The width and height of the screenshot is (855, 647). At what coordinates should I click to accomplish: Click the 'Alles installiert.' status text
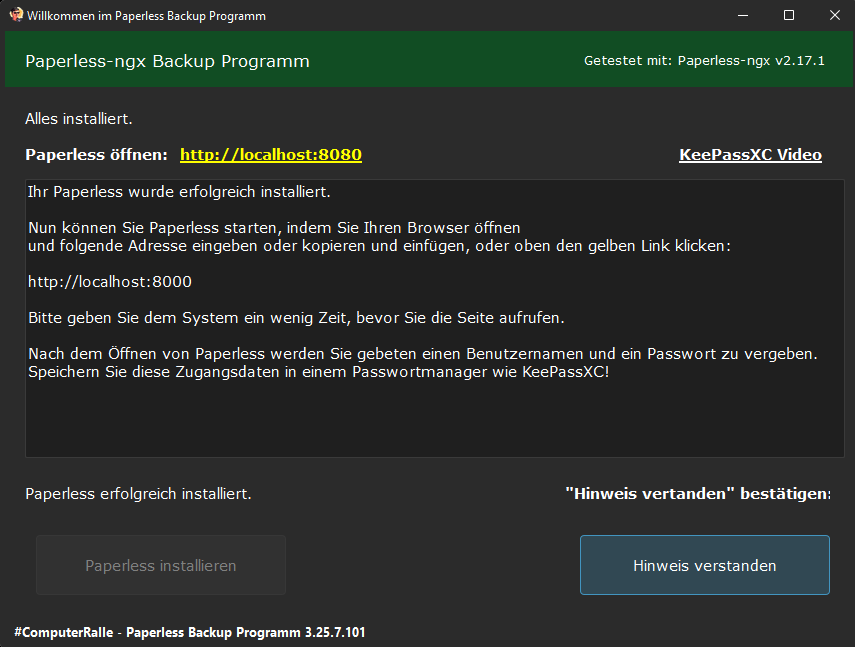[79, 119]
